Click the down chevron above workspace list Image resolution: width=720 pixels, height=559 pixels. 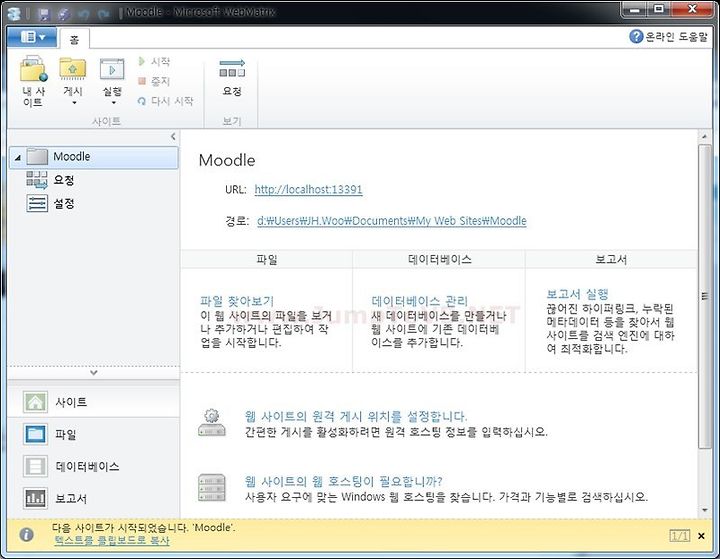pyautogui.click(x=94, y=373)
